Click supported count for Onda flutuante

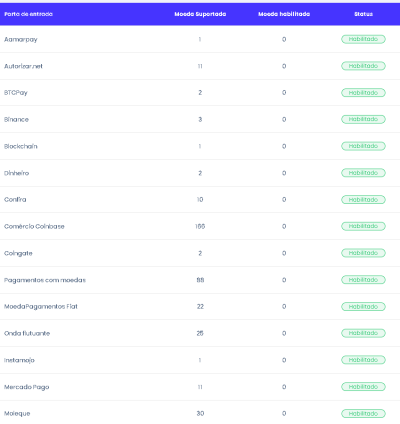click(200, 333)
